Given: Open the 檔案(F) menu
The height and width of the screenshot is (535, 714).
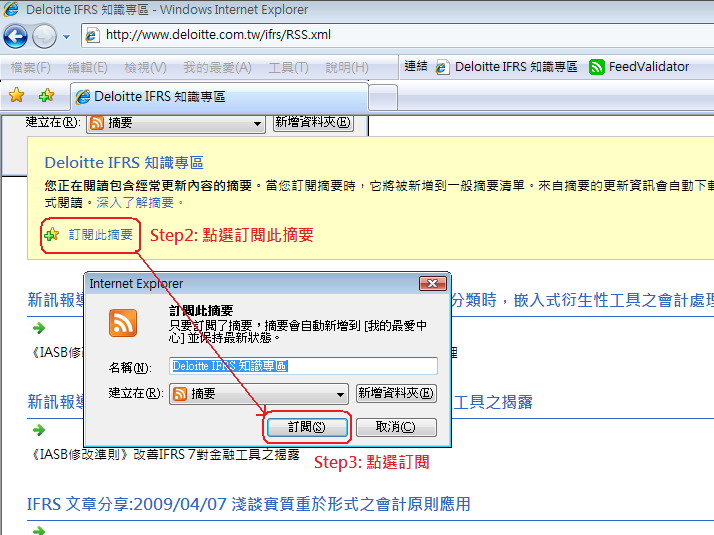Looking at the screenshot, I should (31, 67).
